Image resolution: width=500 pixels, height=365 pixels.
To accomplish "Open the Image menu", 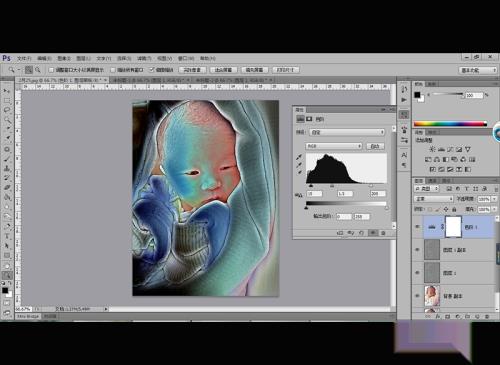I will pyautogui.click(x=64, y=58).
